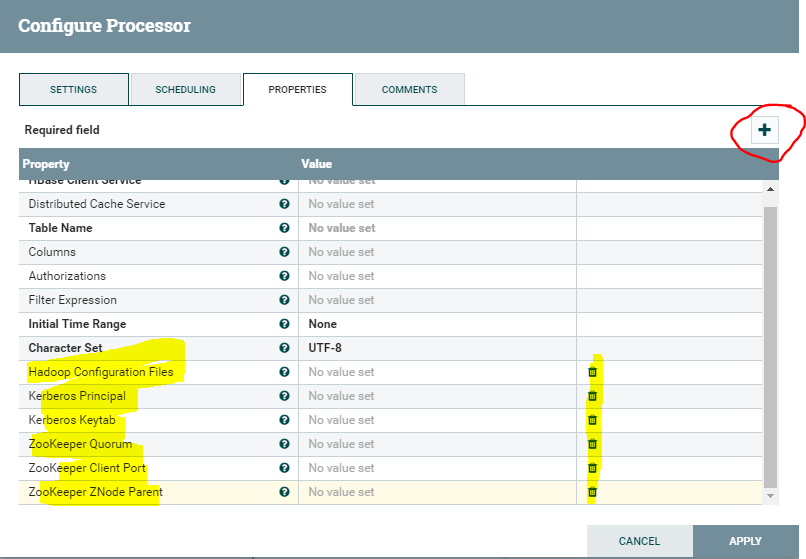Image resolution: width=806 pixels, height=559 pixels.
Task: Select the Table Name property name
Action: (x=60, y=228)
